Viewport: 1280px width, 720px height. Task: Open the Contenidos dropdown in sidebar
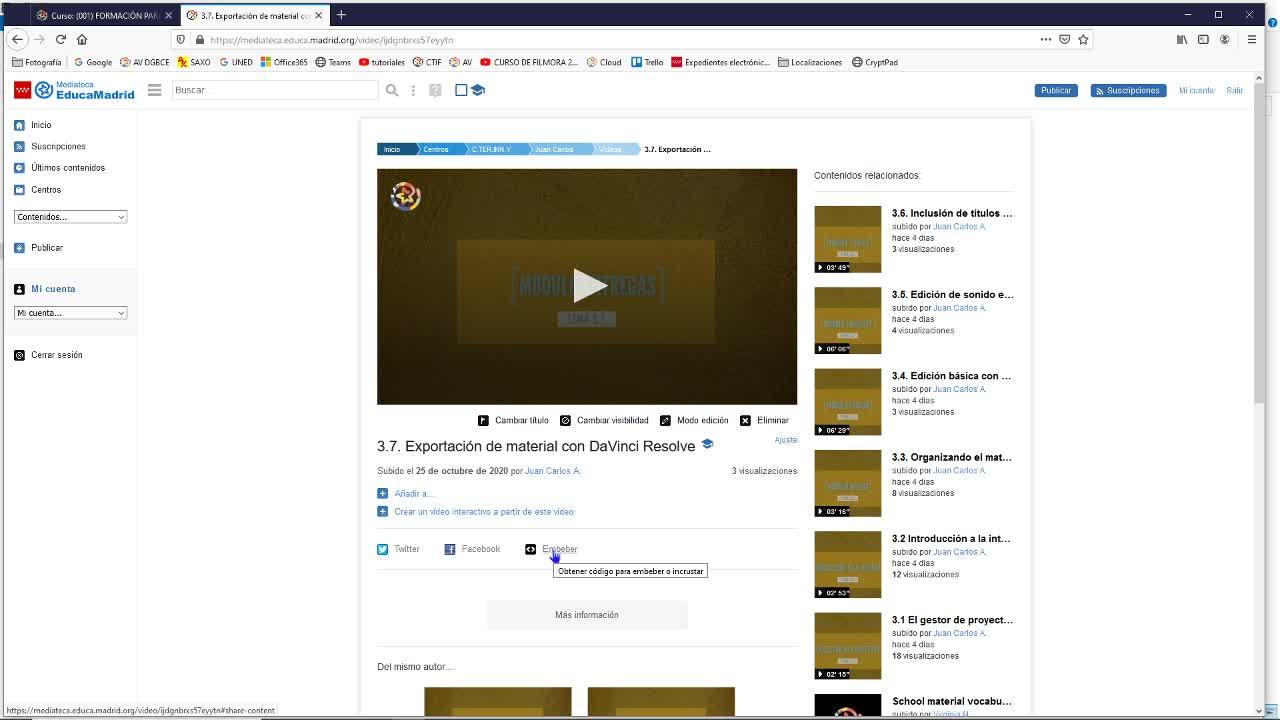coord(70,217)
